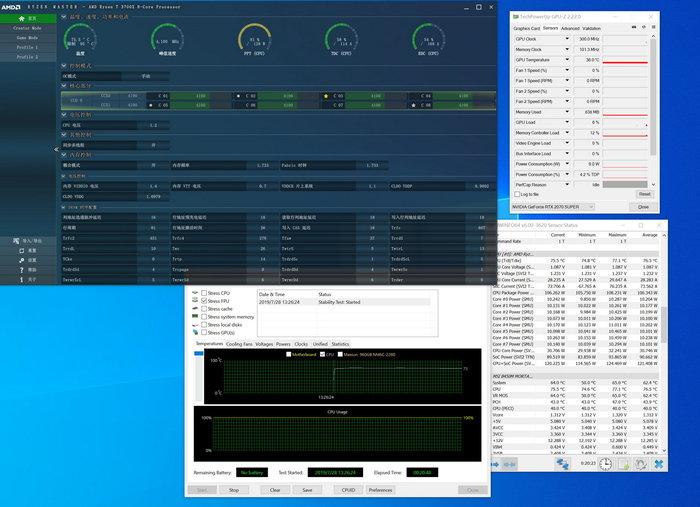Open the Ryzen Master Home view

point(28,18)
